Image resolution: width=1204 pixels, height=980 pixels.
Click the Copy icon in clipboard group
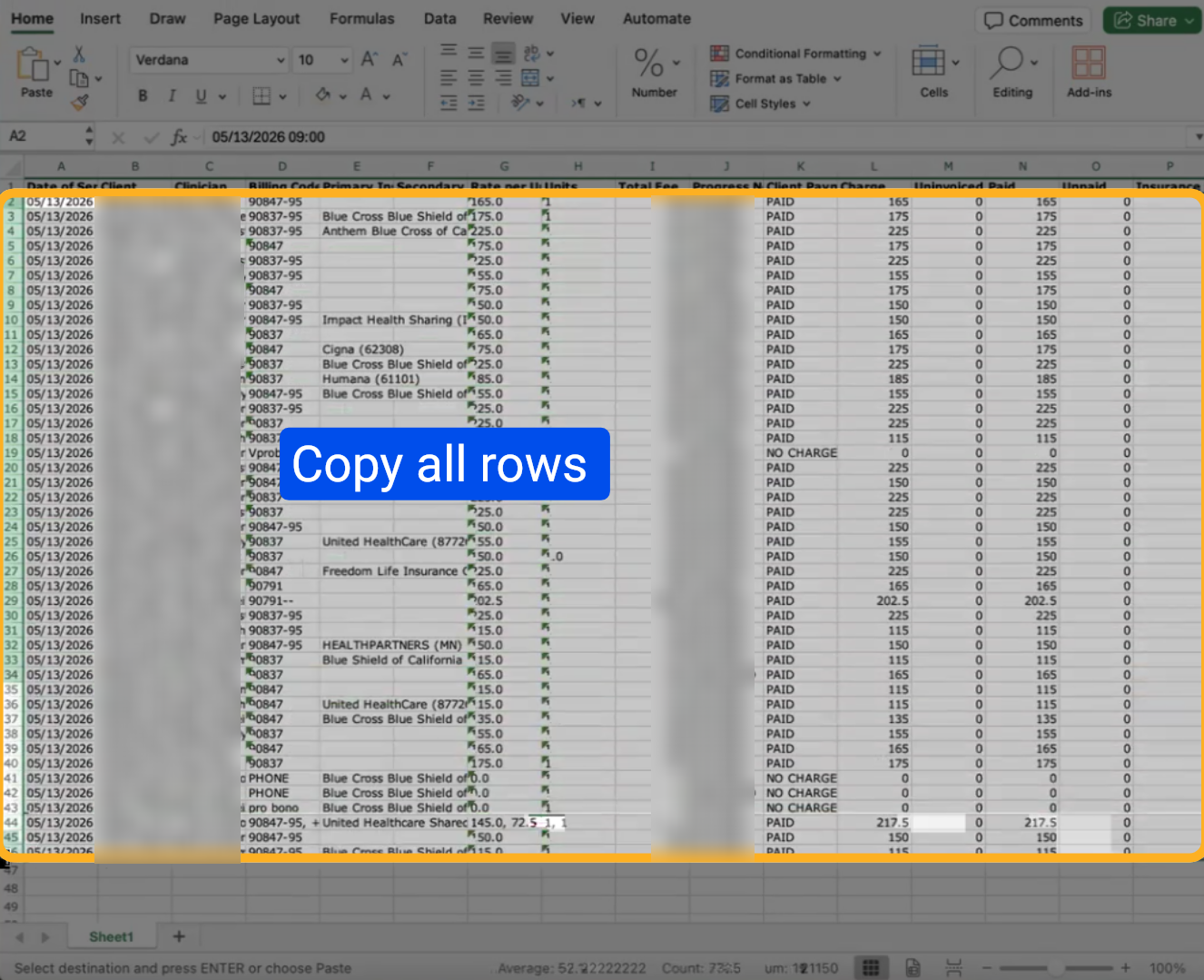click(x=79, y=78)
